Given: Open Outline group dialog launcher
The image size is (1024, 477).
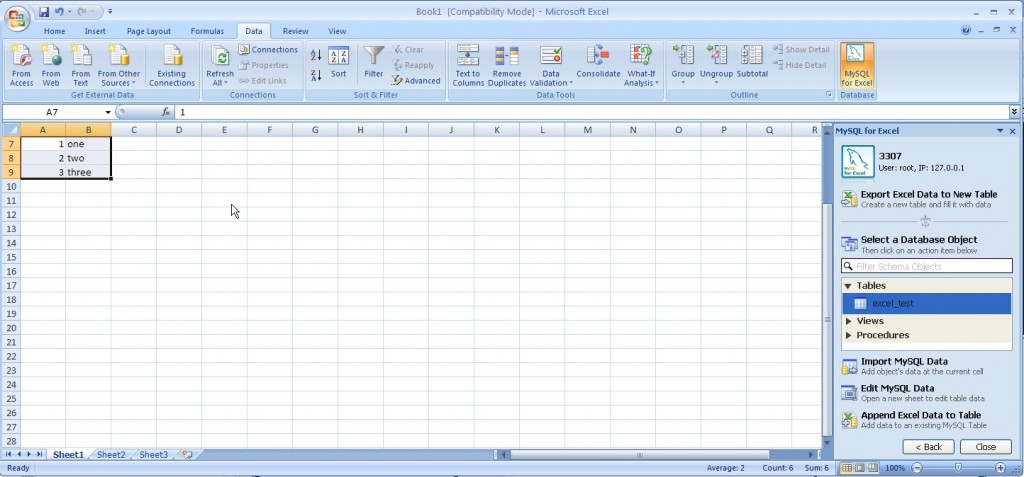Looking at the screenshot, I should (x=829, y=95).
